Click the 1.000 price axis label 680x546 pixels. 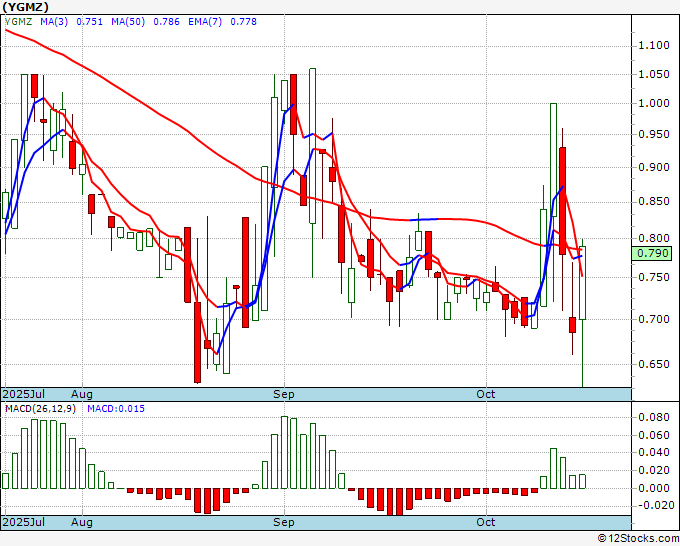pyautogui.click(x=654, y=103)
